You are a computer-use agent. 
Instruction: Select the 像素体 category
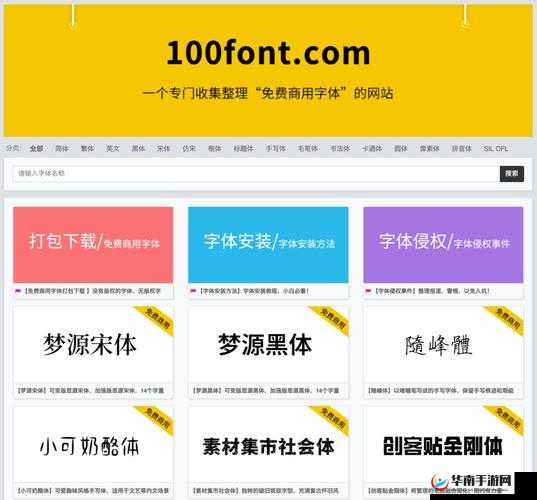coord(429,148)
